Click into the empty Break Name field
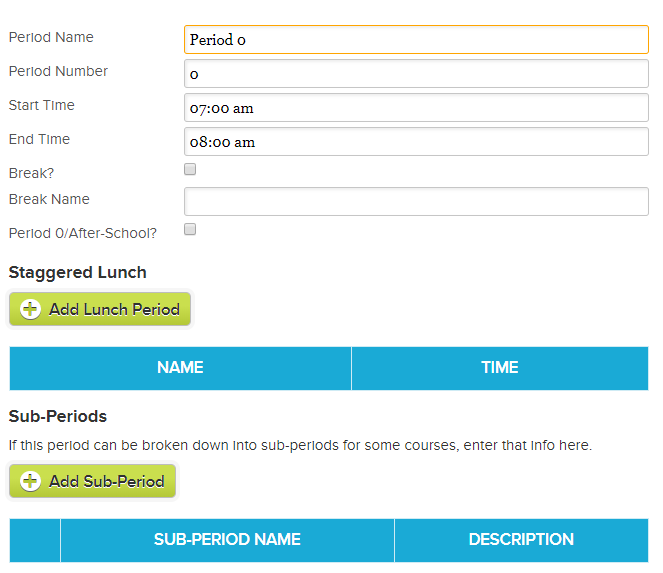 416,201
